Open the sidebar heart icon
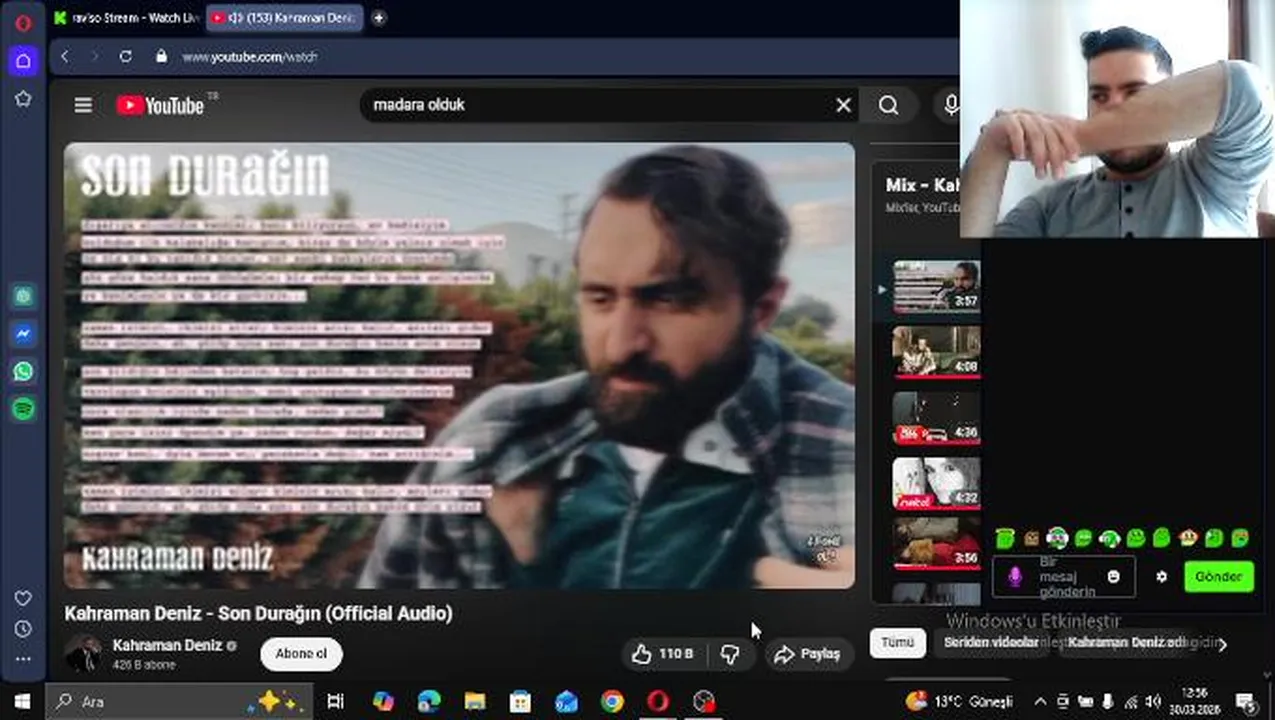Screen dimensions: 1275x720 point(23,598)
